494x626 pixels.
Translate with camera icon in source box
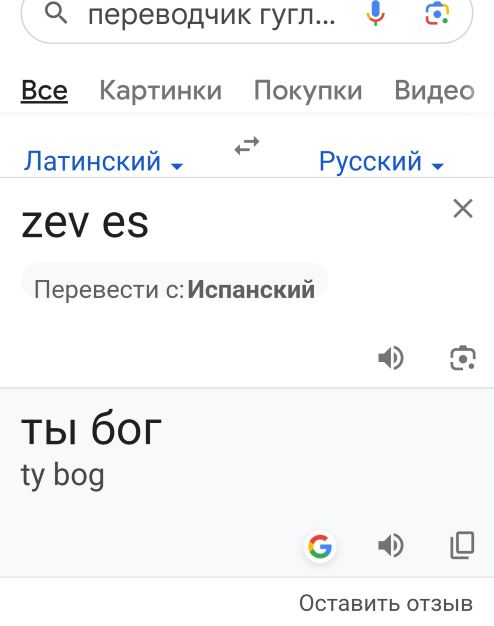pyautogui.click(x=462, y=358)
